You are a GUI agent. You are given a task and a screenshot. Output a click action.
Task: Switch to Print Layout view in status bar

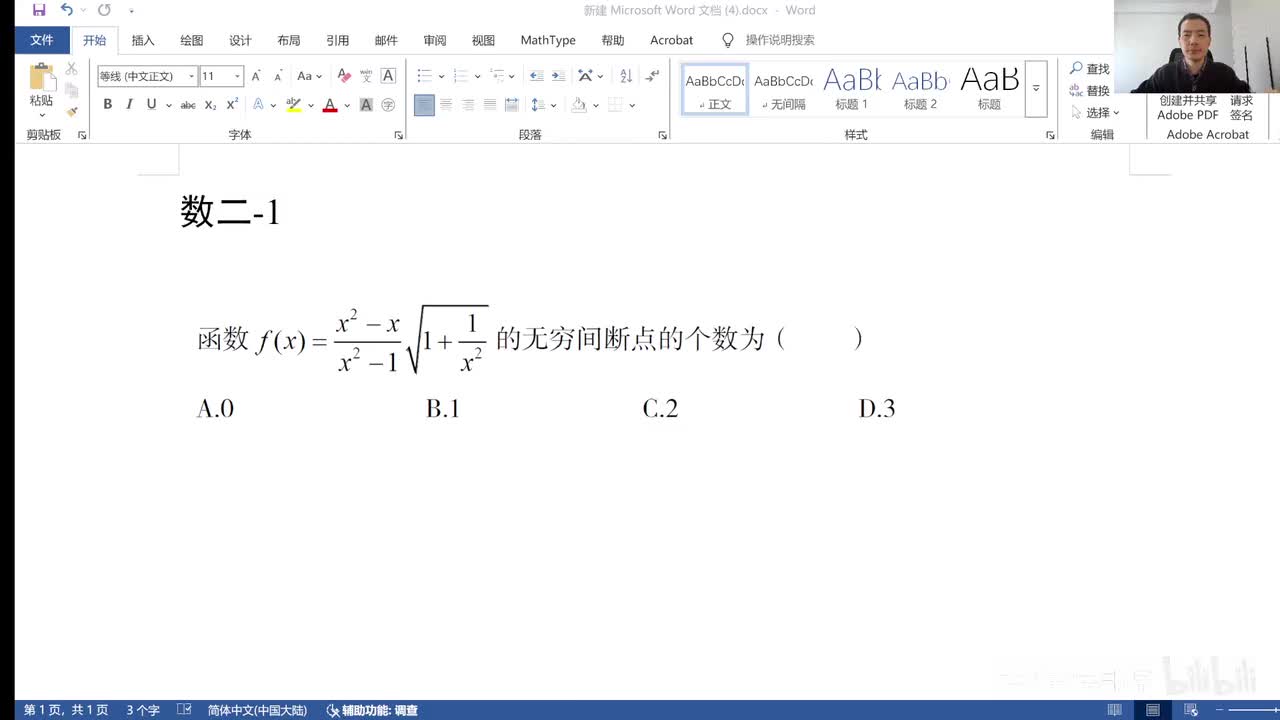[x=1153, y=710]
